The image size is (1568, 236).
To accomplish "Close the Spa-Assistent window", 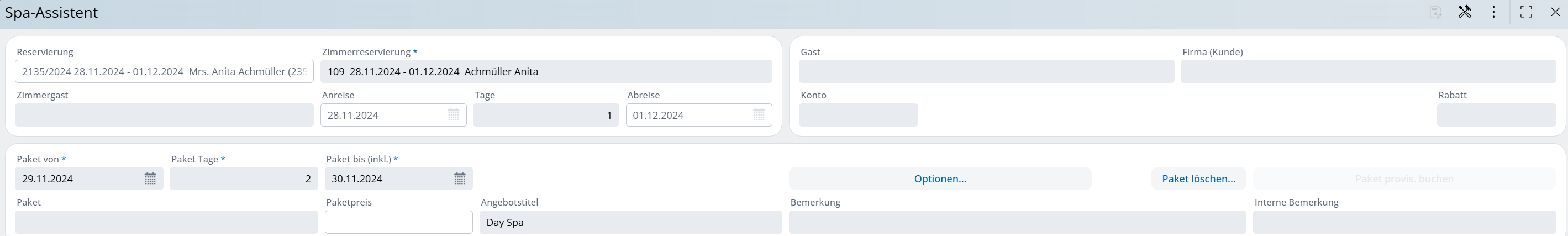I will click(x=1555, y=12).
